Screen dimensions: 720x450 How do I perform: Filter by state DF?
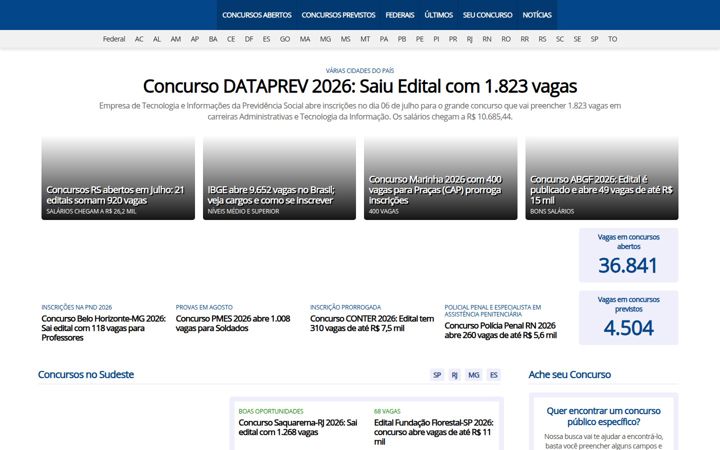coord(249,39)
